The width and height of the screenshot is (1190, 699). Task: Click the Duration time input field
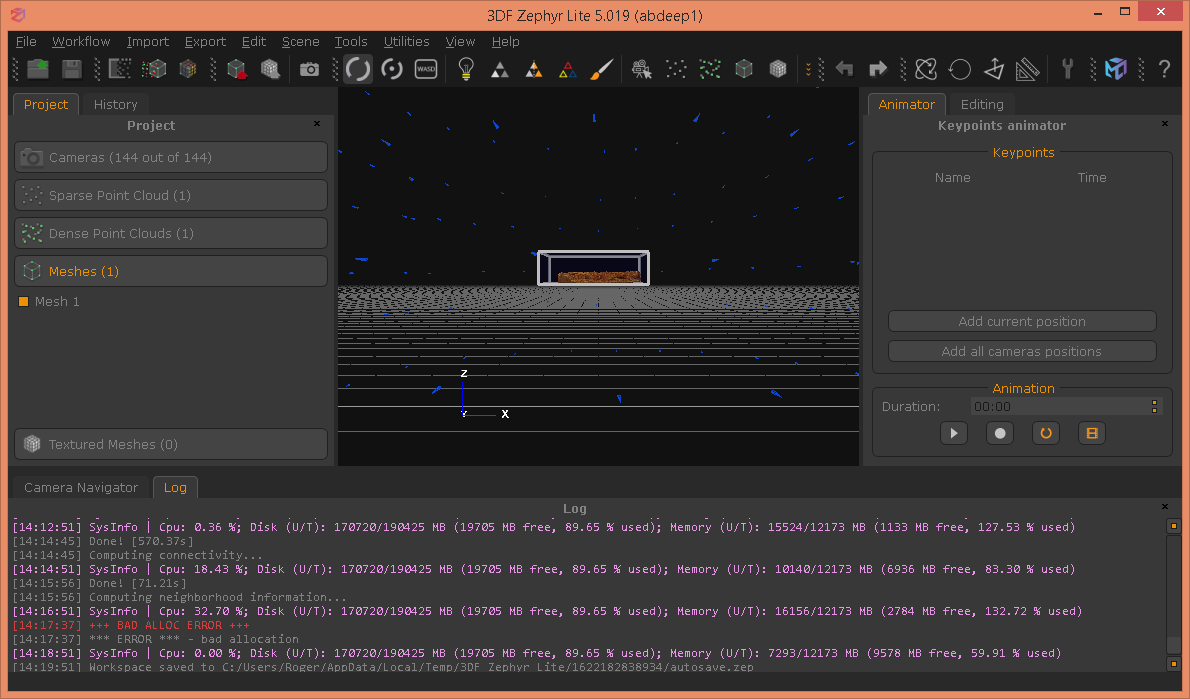point(1060,407)
